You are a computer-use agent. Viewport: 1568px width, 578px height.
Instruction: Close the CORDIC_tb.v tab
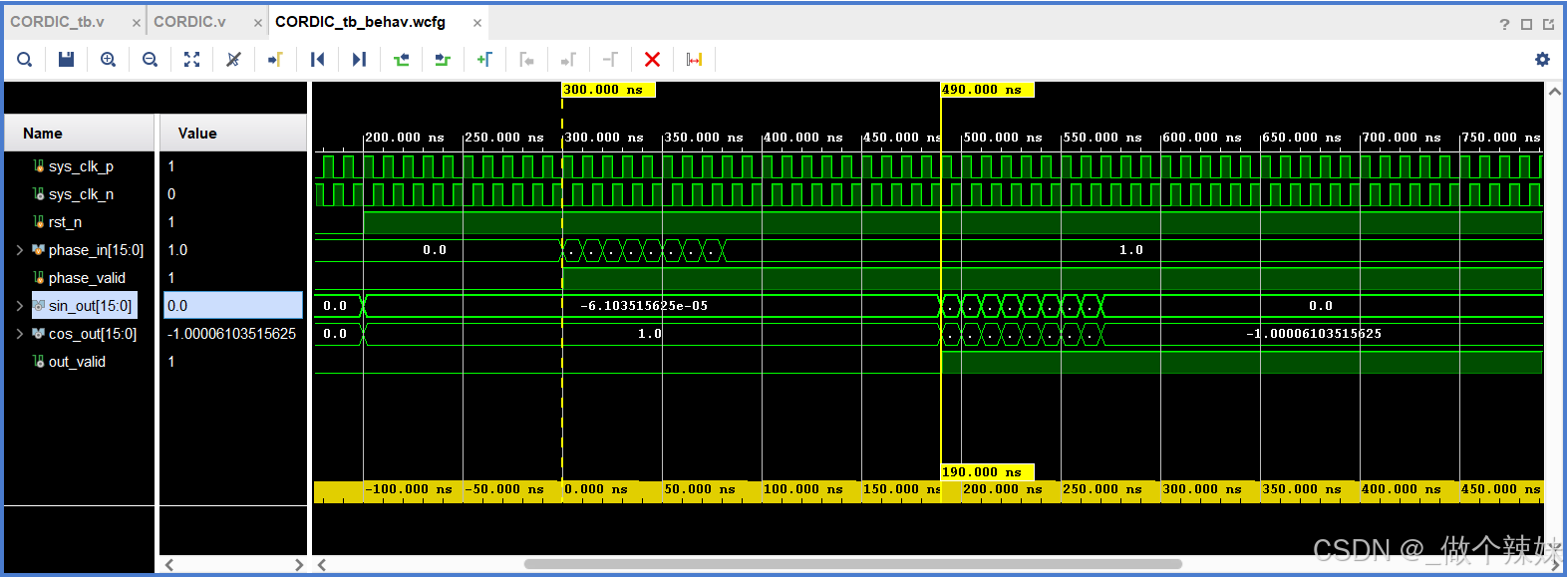click(x=136, y=23)
